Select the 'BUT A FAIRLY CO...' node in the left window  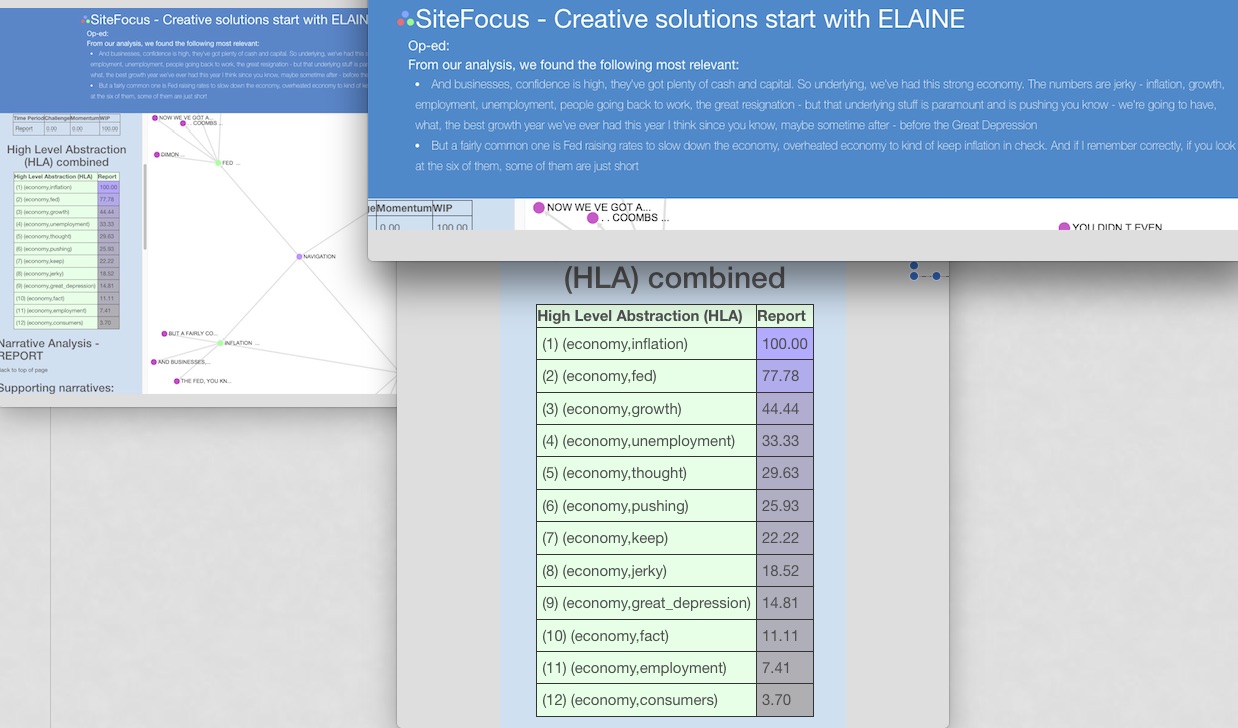tap(164, 333)
